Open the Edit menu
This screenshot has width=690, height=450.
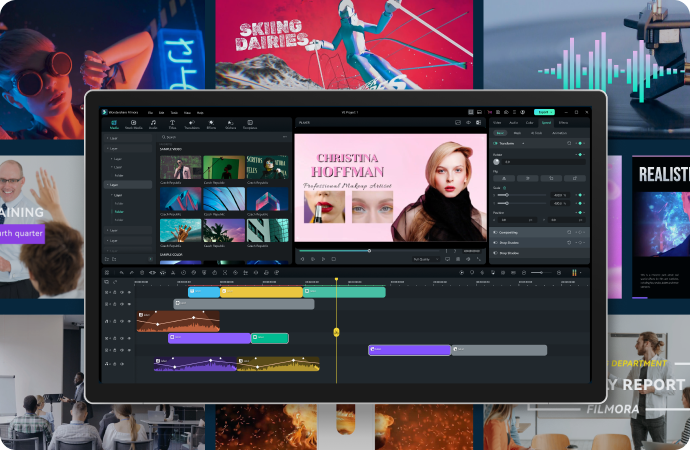point(161,113)
